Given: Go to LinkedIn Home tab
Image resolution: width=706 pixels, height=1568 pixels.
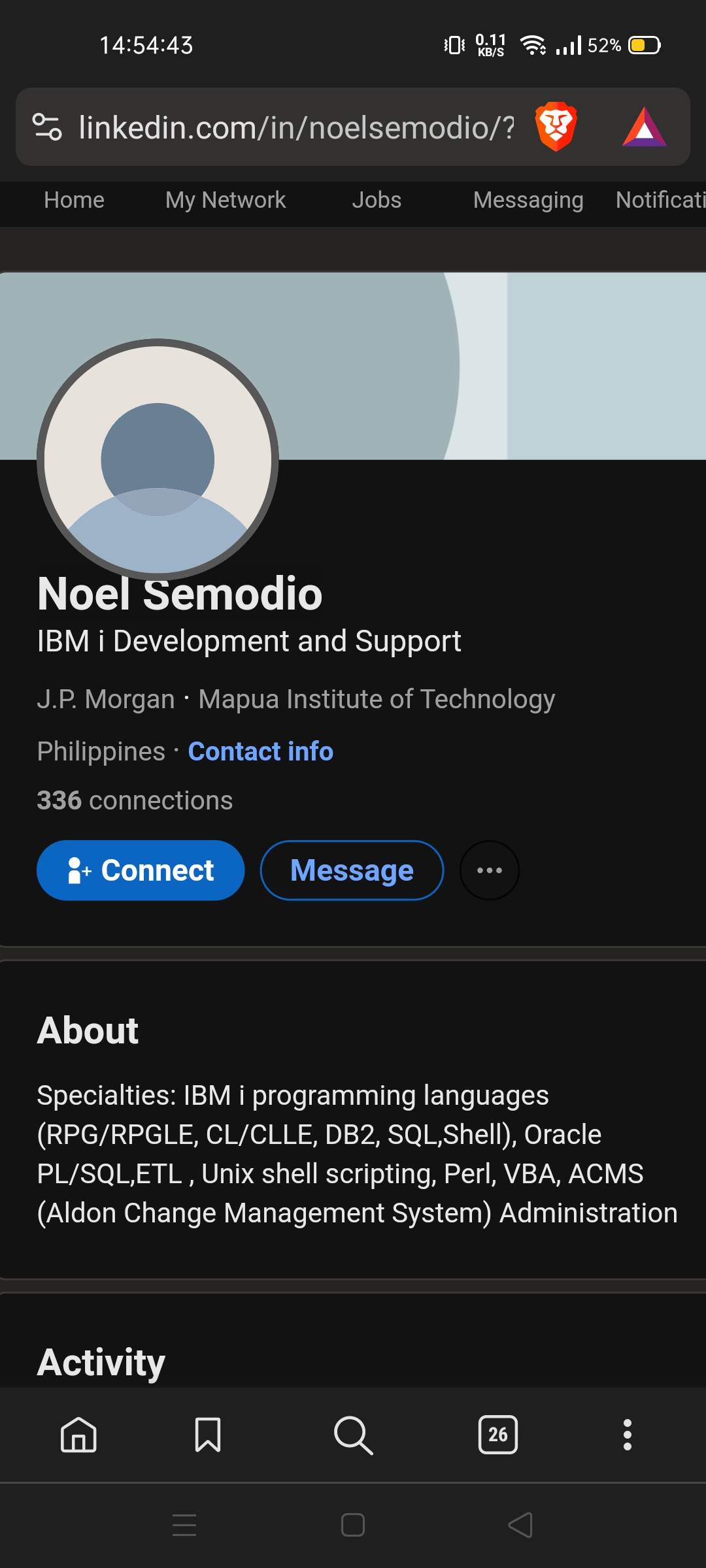Looking at the screenshot, I should pyautogui.click(x=74, y=200).
